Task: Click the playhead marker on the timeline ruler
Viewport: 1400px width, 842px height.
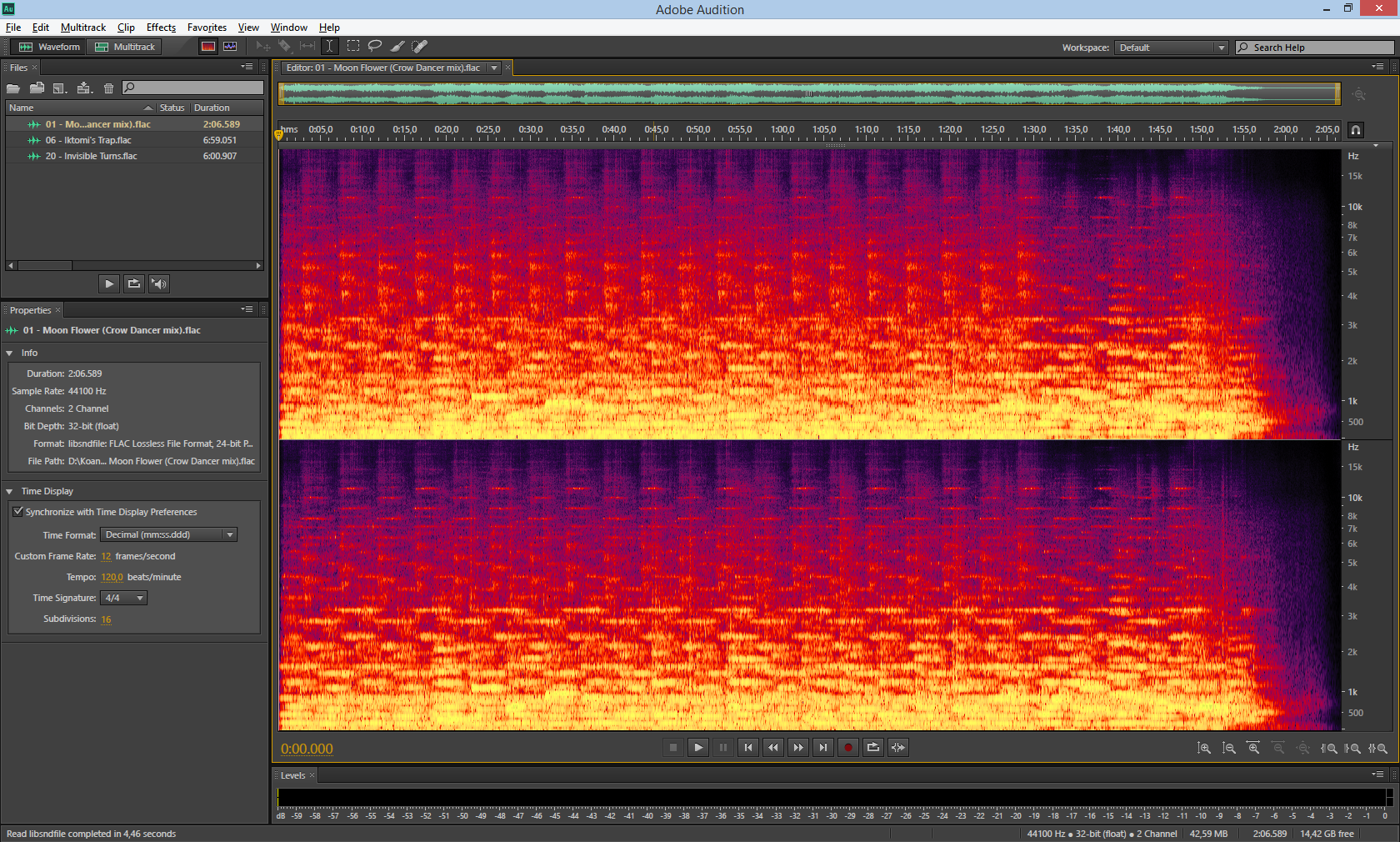Action: coord(279,133)
